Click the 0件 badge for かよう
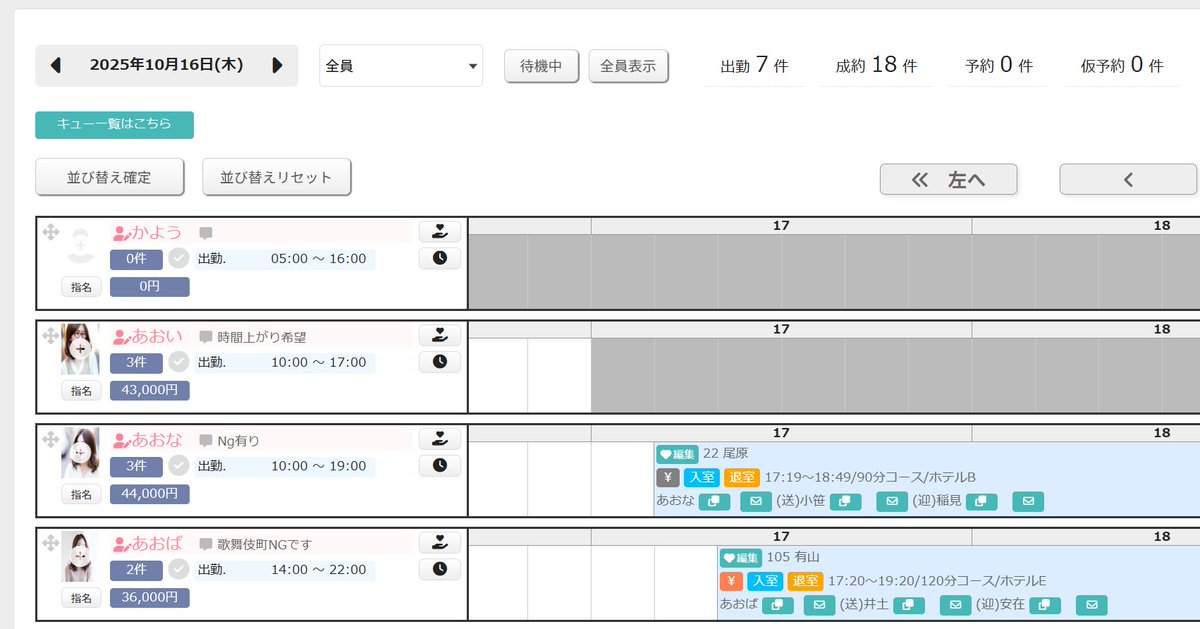This screenshot has height=629, width=1200. click(x=137, y=260)
